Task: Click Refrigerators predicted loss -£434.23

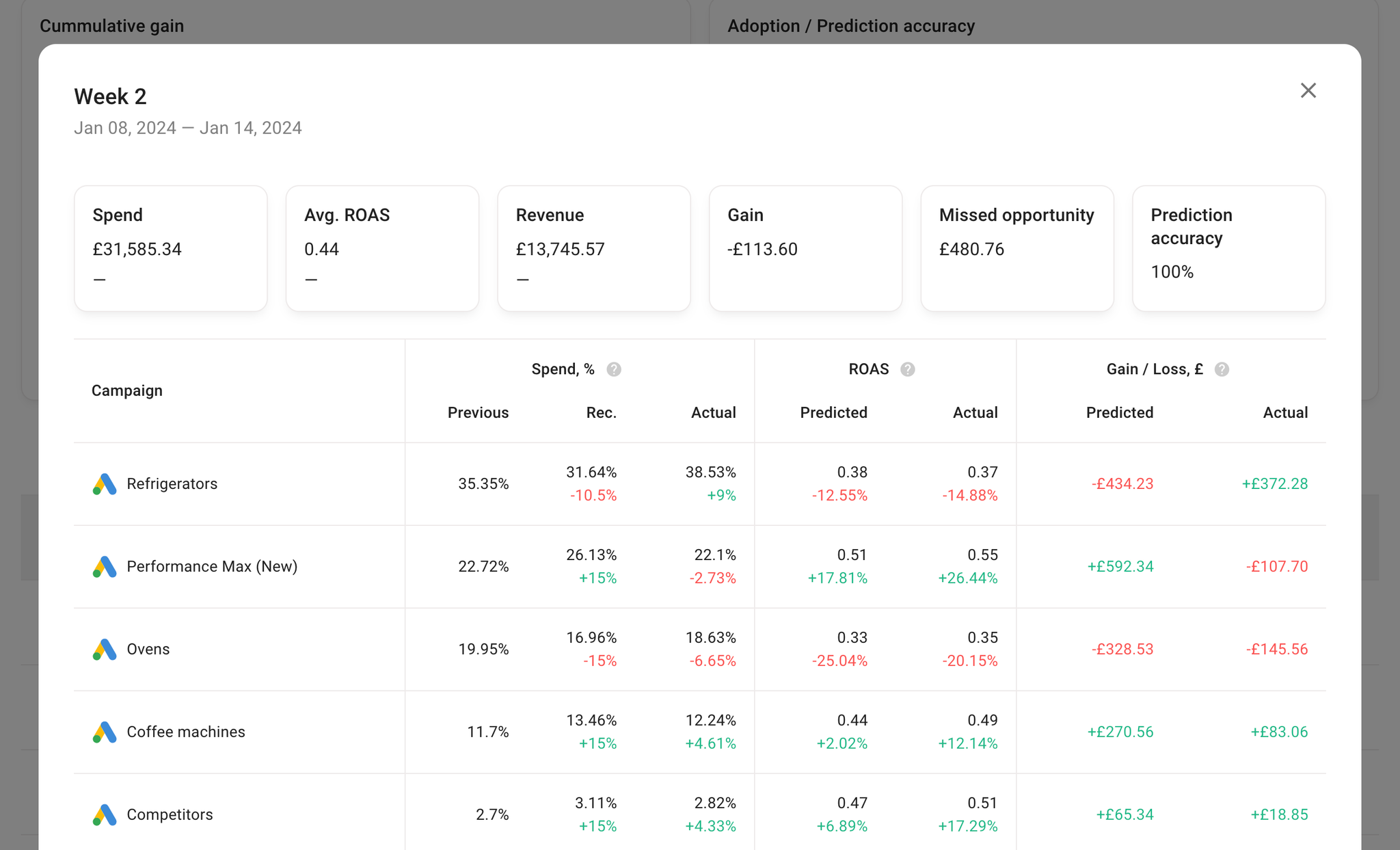Action: pyautogui.click(x=1122, y=483)
